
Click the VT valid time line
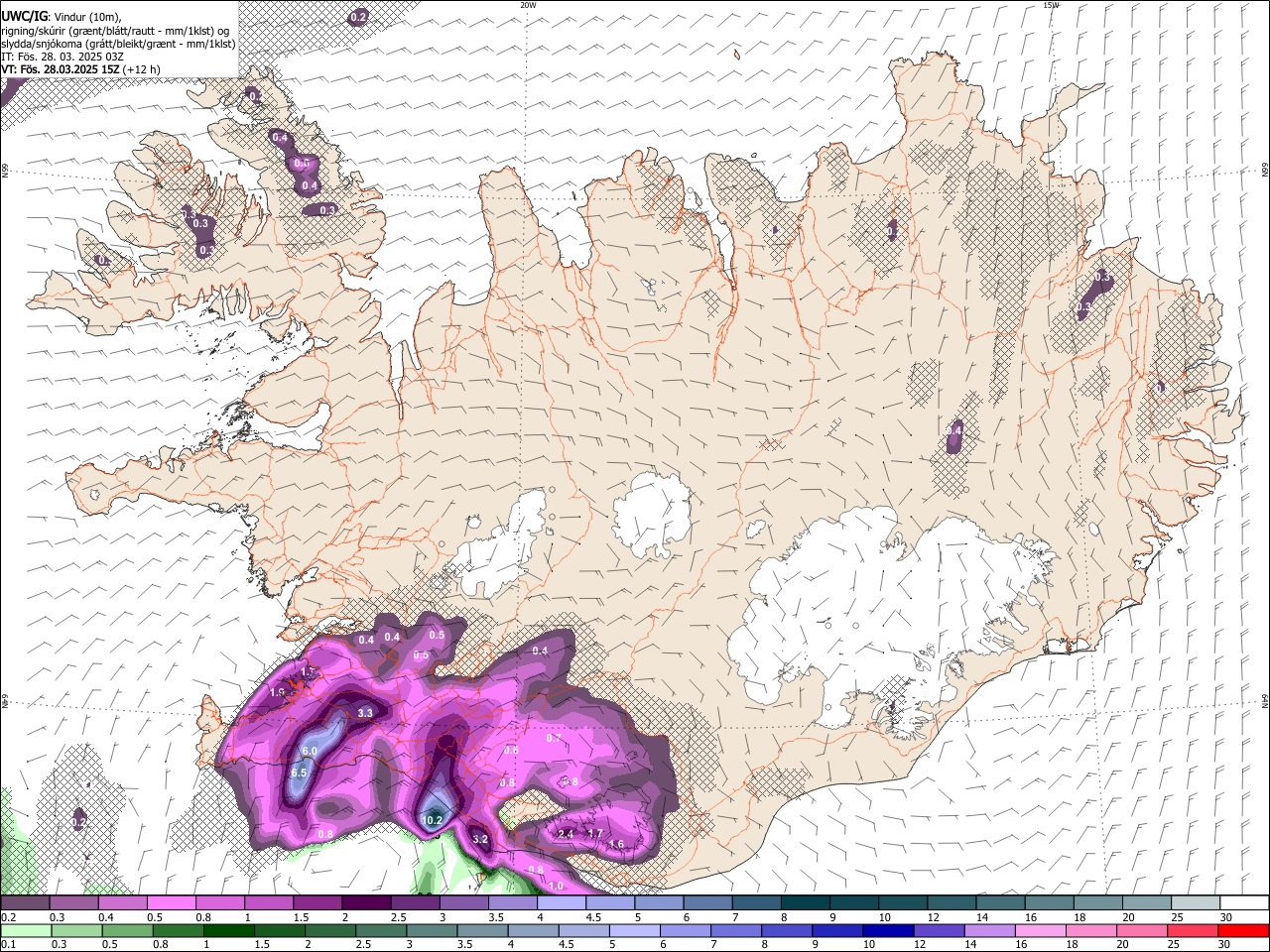(80, 69)
